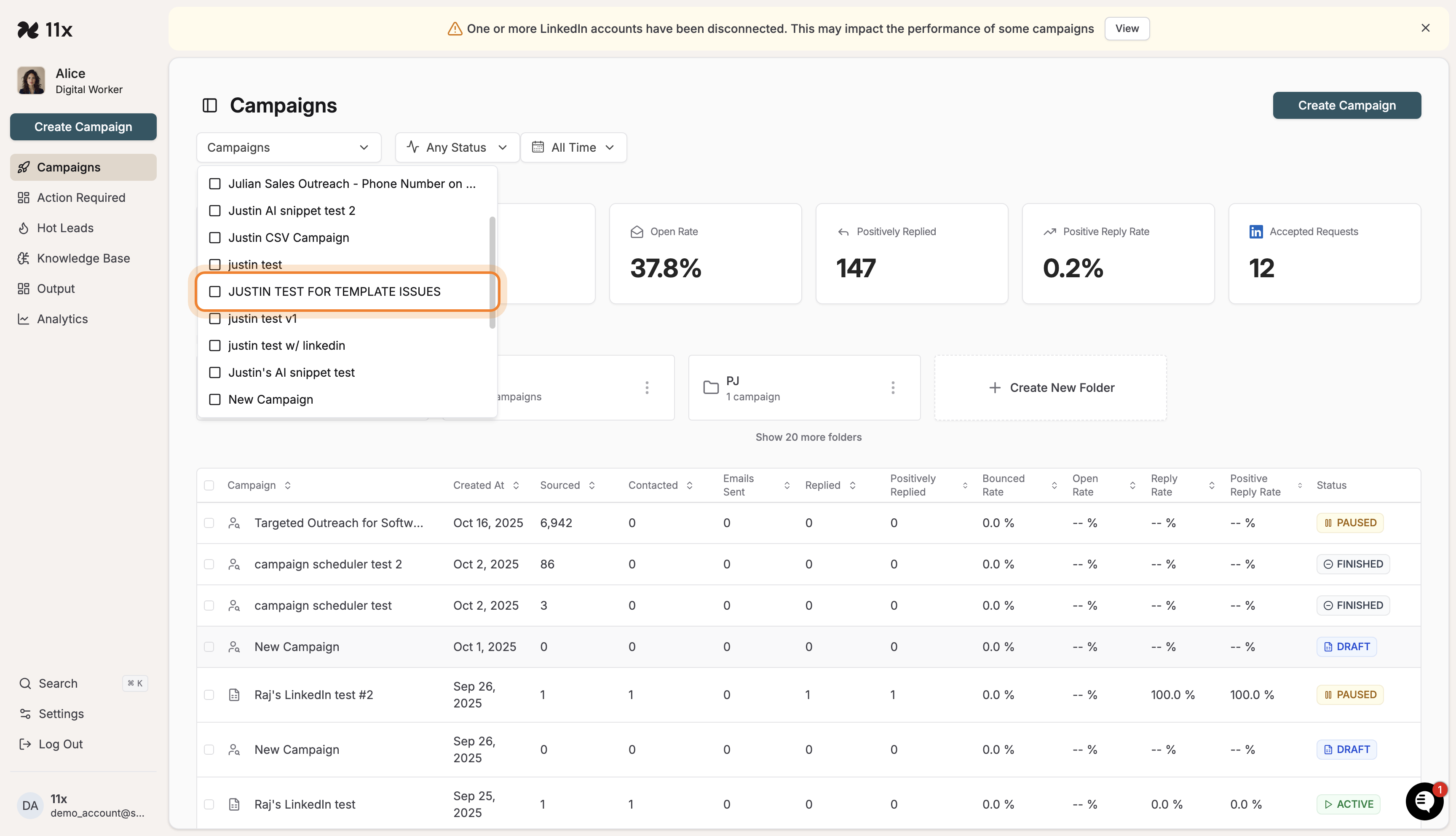Open Hot Leads from the sidebar

coord(65,228)
